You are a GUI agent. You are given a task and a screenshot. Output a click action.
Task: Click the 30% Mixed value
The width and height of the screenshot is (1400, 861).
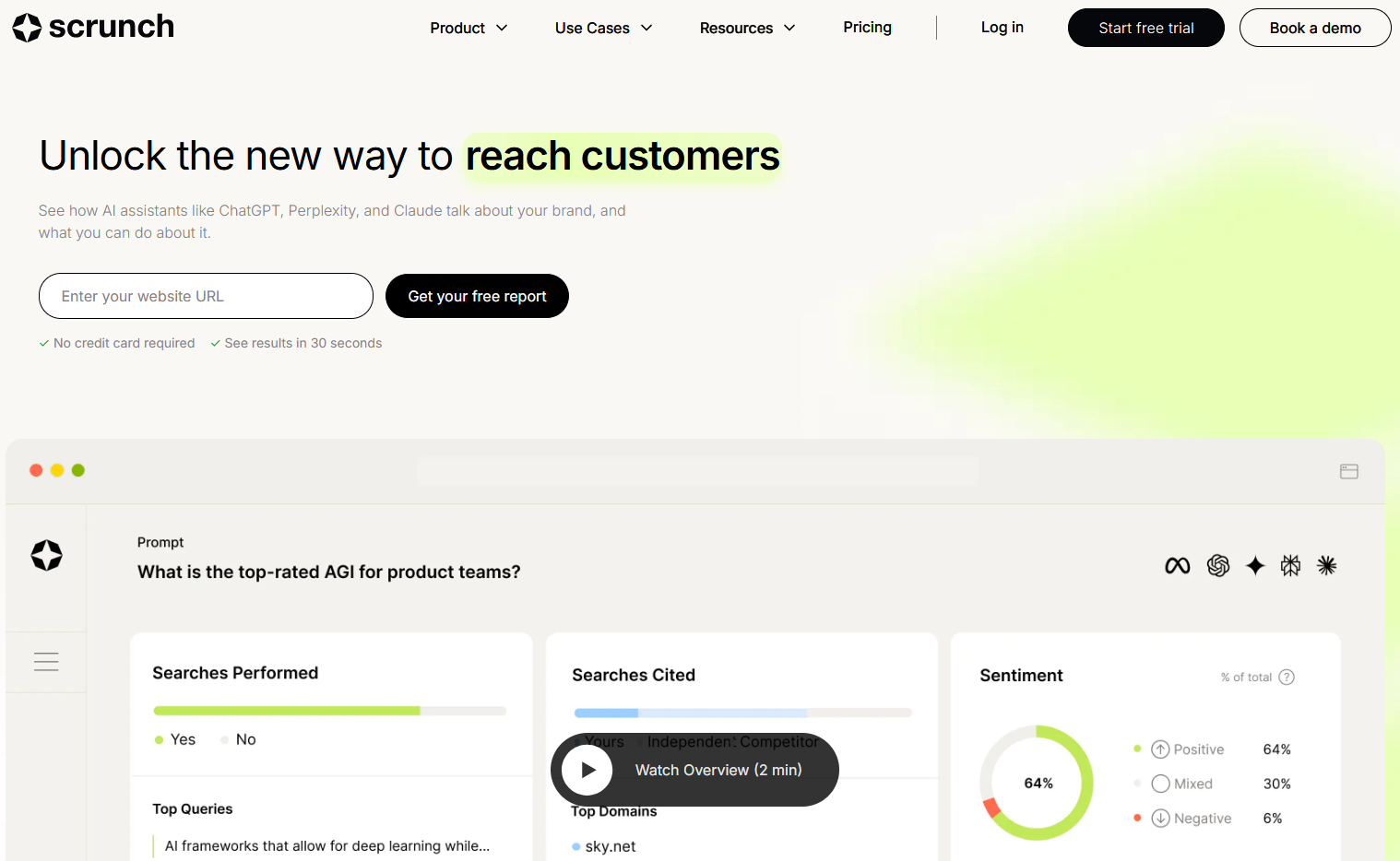click(x=1276, y=784)
